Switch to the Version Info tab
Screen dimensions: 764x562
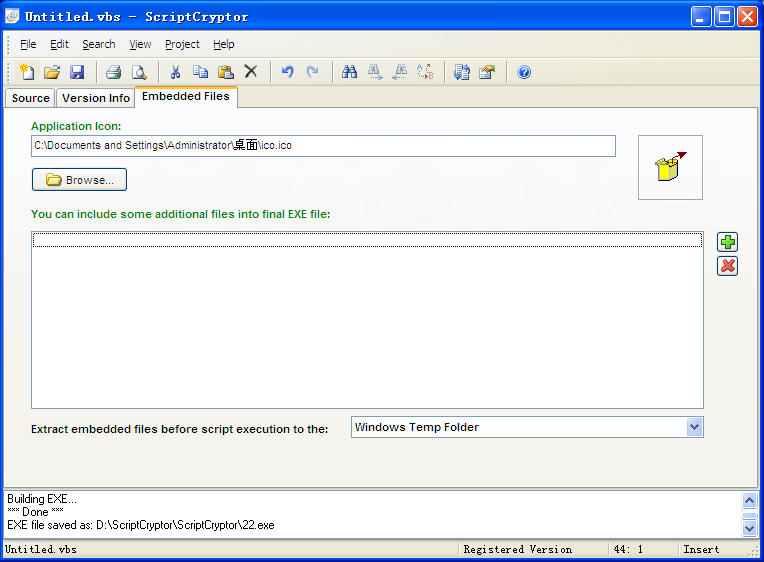[96, 98]
